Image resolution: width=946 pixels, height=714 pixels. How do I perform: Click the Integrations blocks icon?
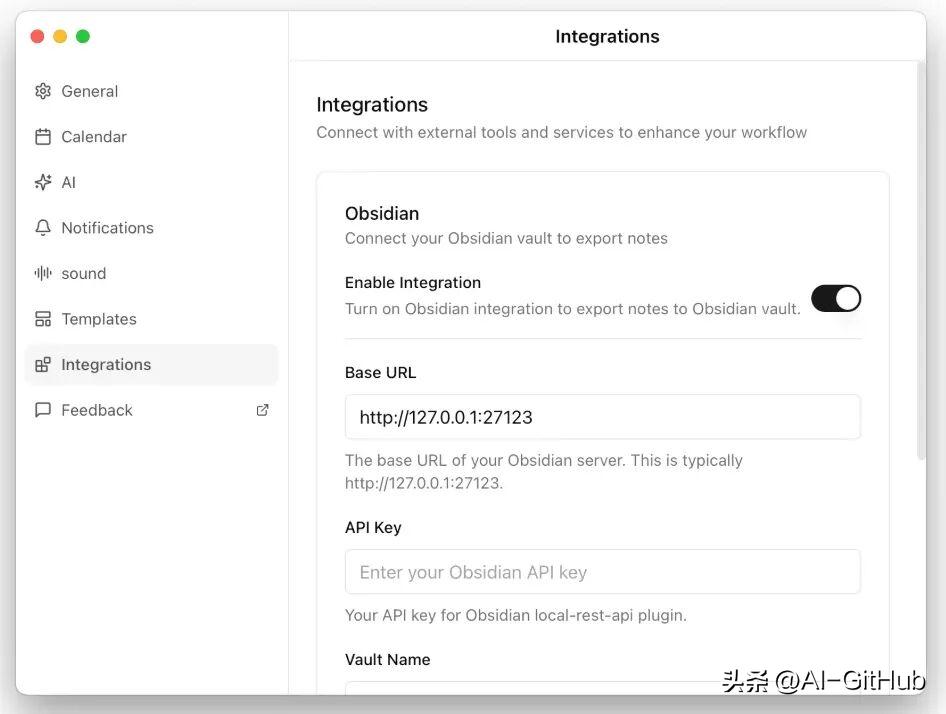click(x=43, y=365)
